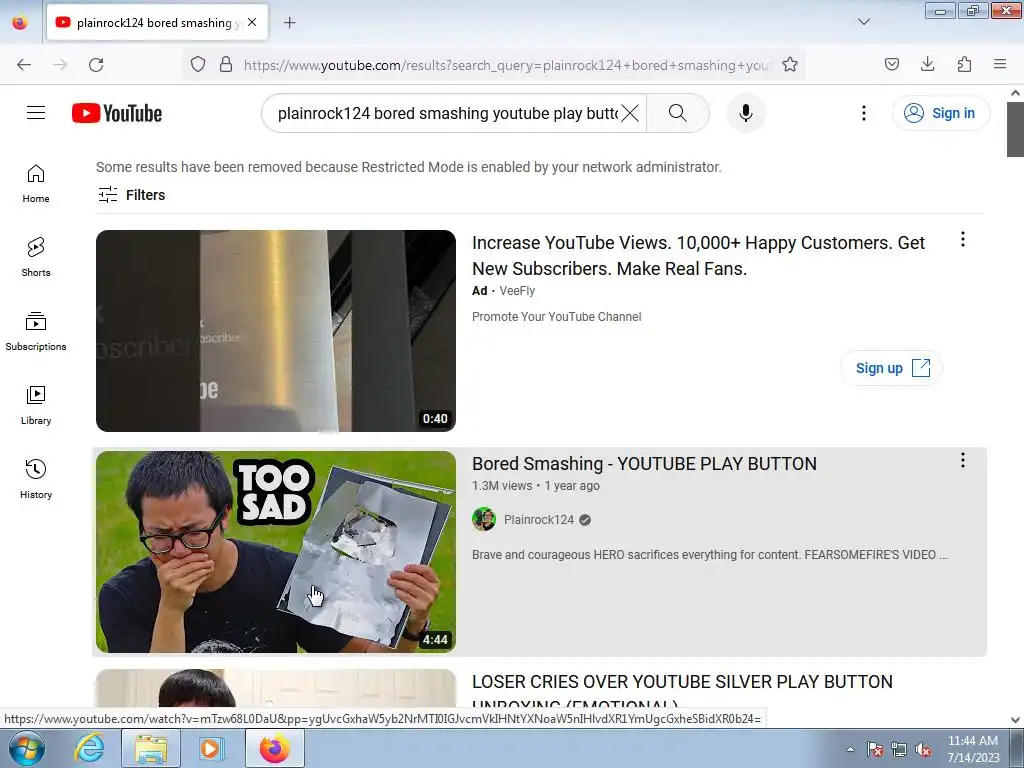
Task: Click the Action Center flag tray icon
Action: point(875,750)
